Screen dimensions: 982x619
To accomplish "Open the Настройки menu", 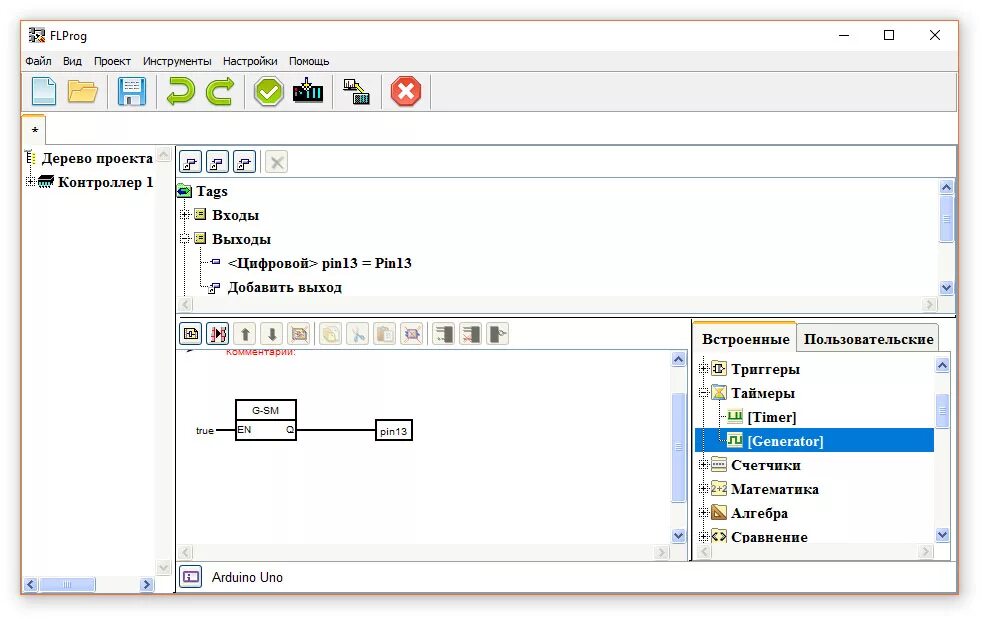I will (250, 61).
